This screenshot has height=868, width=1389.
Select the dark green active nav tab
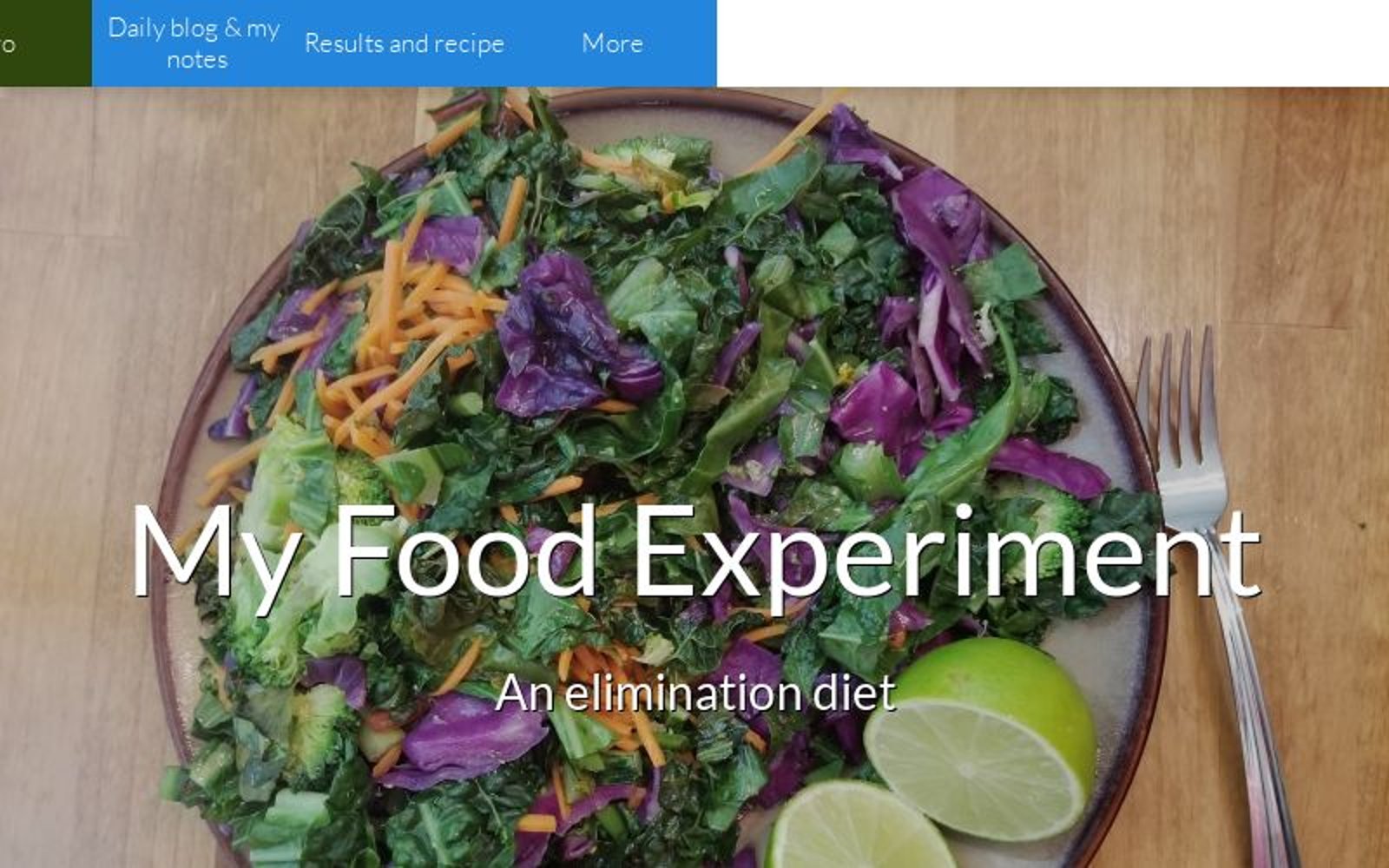45,43
